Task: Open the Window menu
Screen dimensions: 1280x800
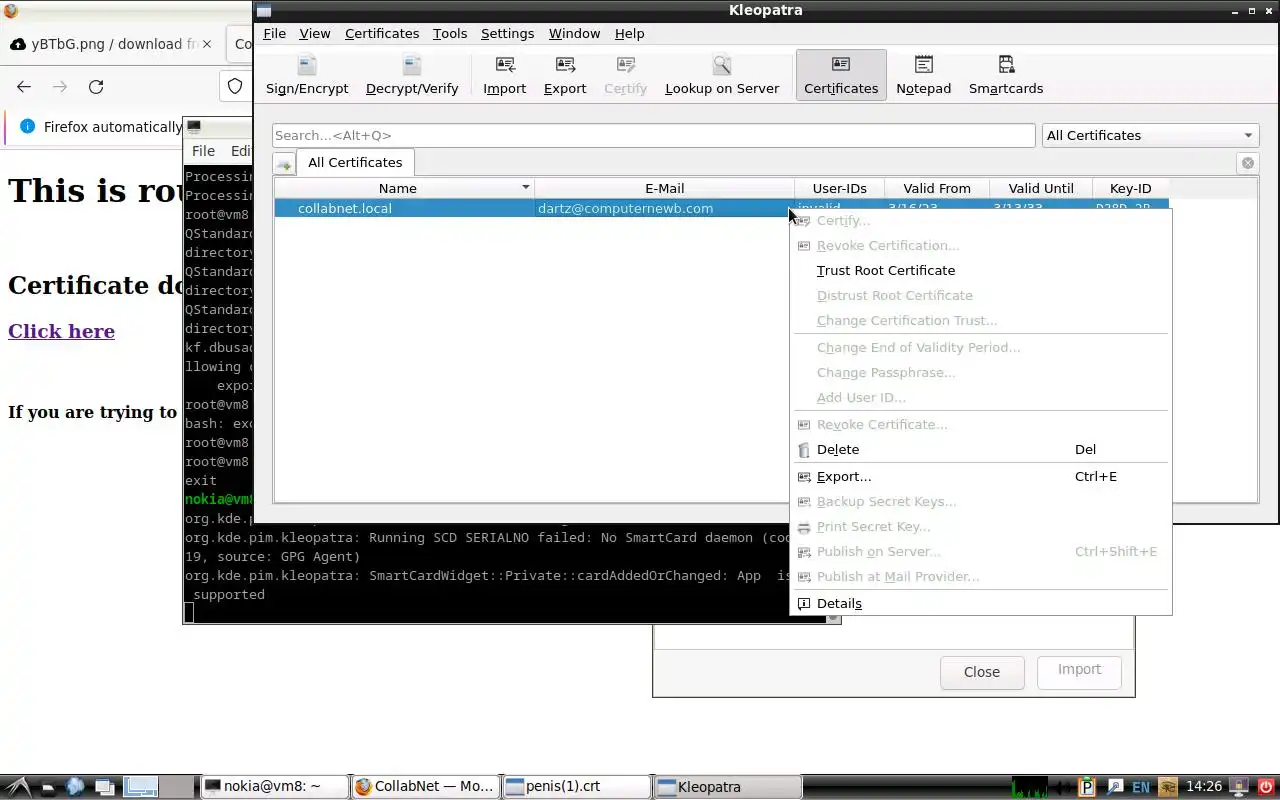Action: pyautogui.click(x=574, y=33)
